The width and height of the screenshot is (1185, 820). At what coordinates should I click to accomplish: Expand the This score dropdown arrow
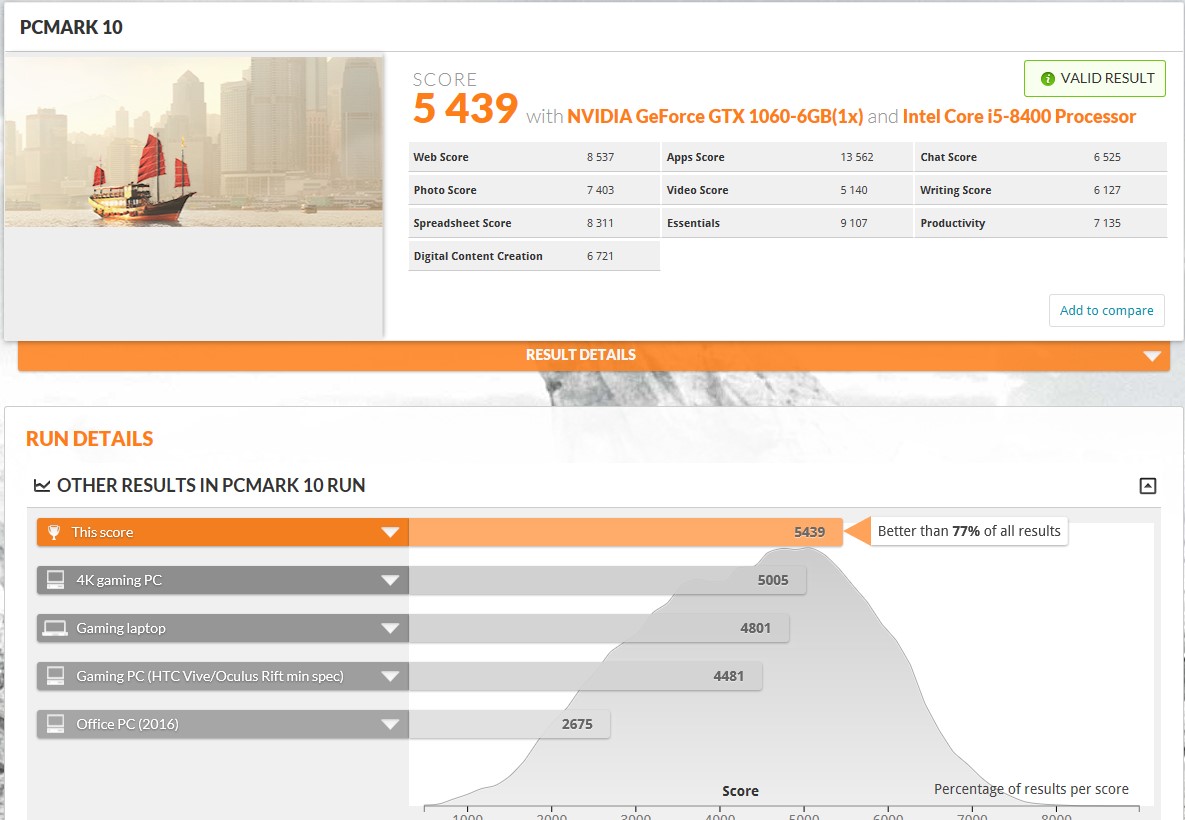tap(390, 532)
